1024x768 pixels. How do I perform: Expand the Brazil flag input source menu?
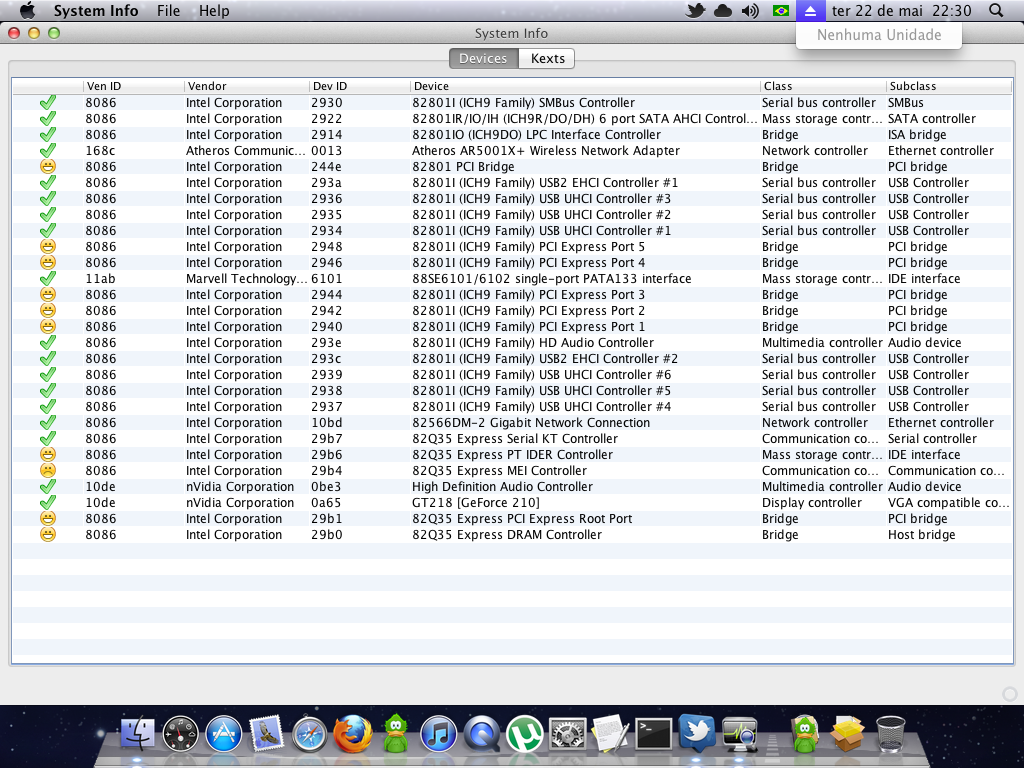pyautogui.click(x=780, y=11)
